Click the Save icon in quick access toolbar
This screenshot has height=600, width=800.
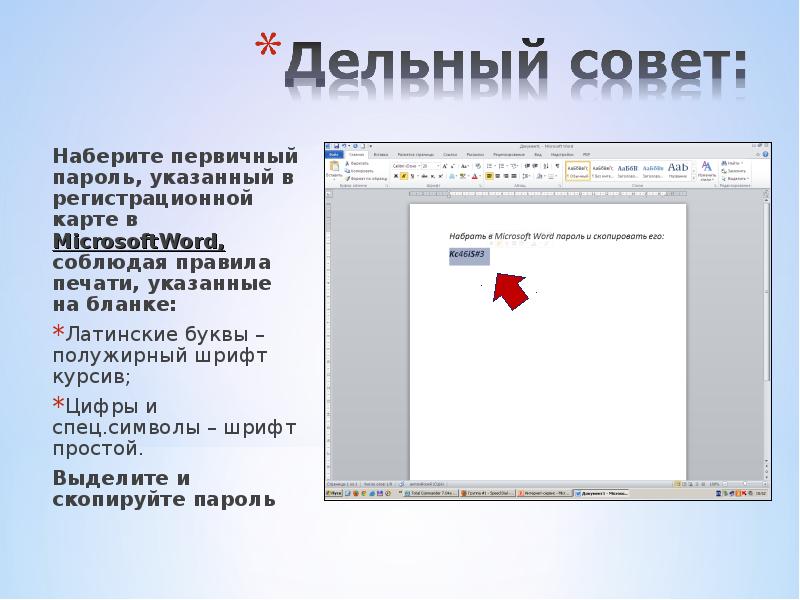coord(336,146)
